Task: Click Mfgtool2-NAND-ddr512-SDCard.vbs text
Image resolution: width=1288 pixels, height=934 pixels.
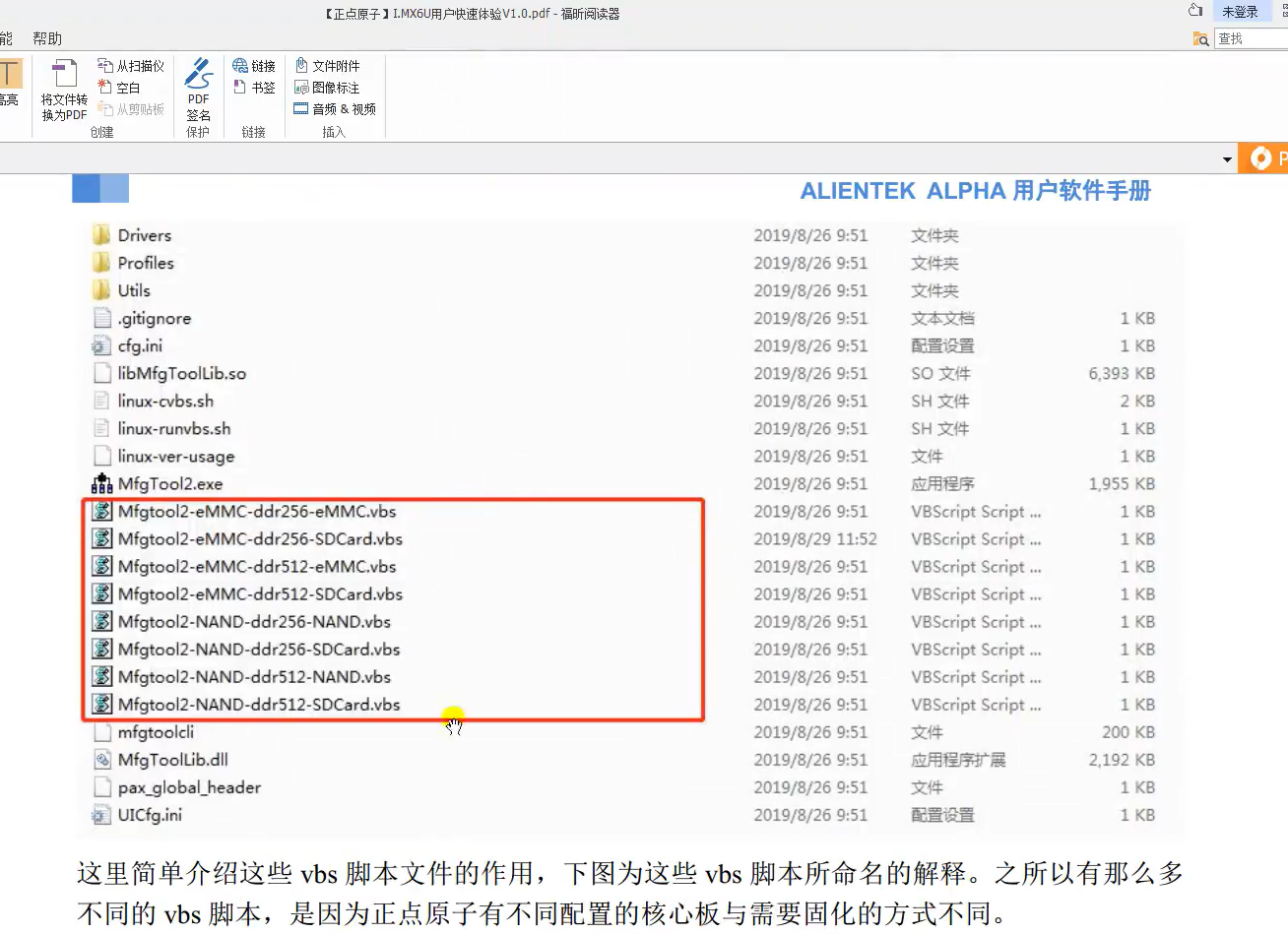Action: [x=259, y=704]
